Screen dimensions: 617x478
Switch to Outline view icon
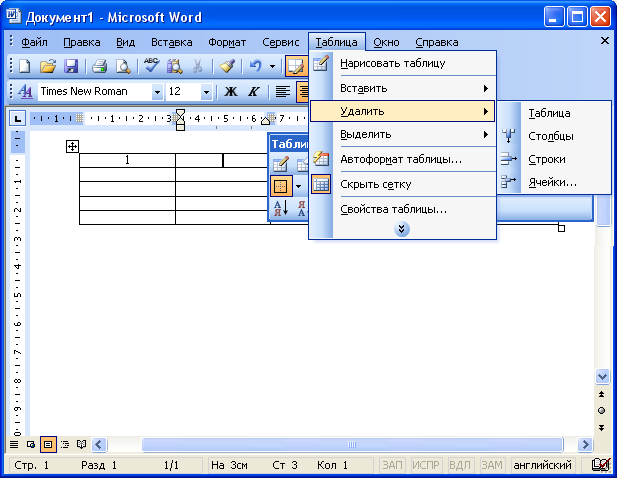65,445
